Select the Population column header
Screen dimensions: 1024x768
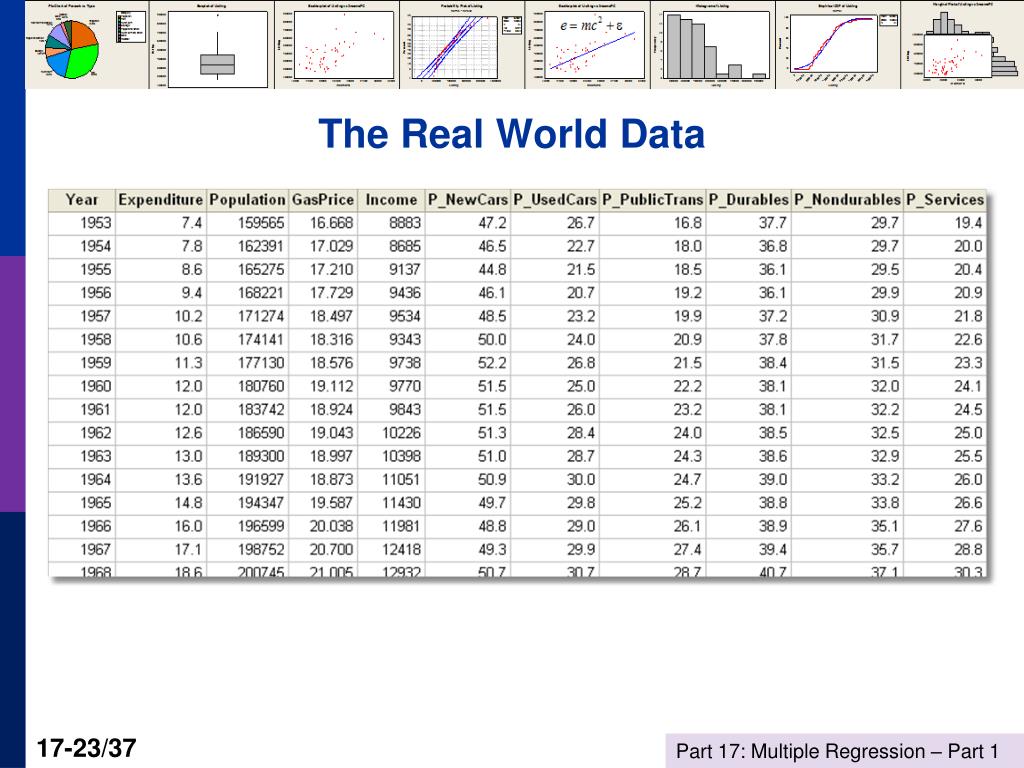coord(248,200)
